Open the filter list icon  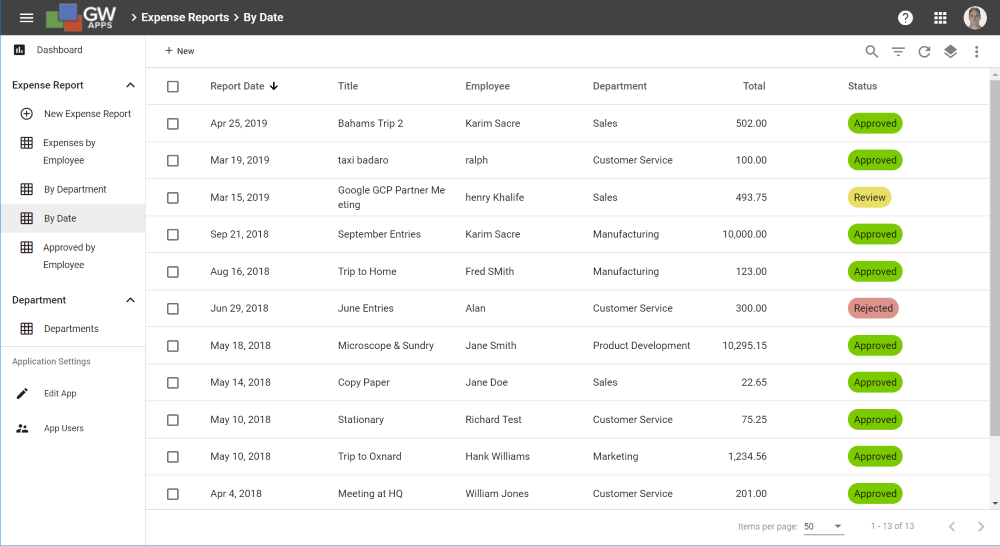pyautogui.click(x=898, y=52)
